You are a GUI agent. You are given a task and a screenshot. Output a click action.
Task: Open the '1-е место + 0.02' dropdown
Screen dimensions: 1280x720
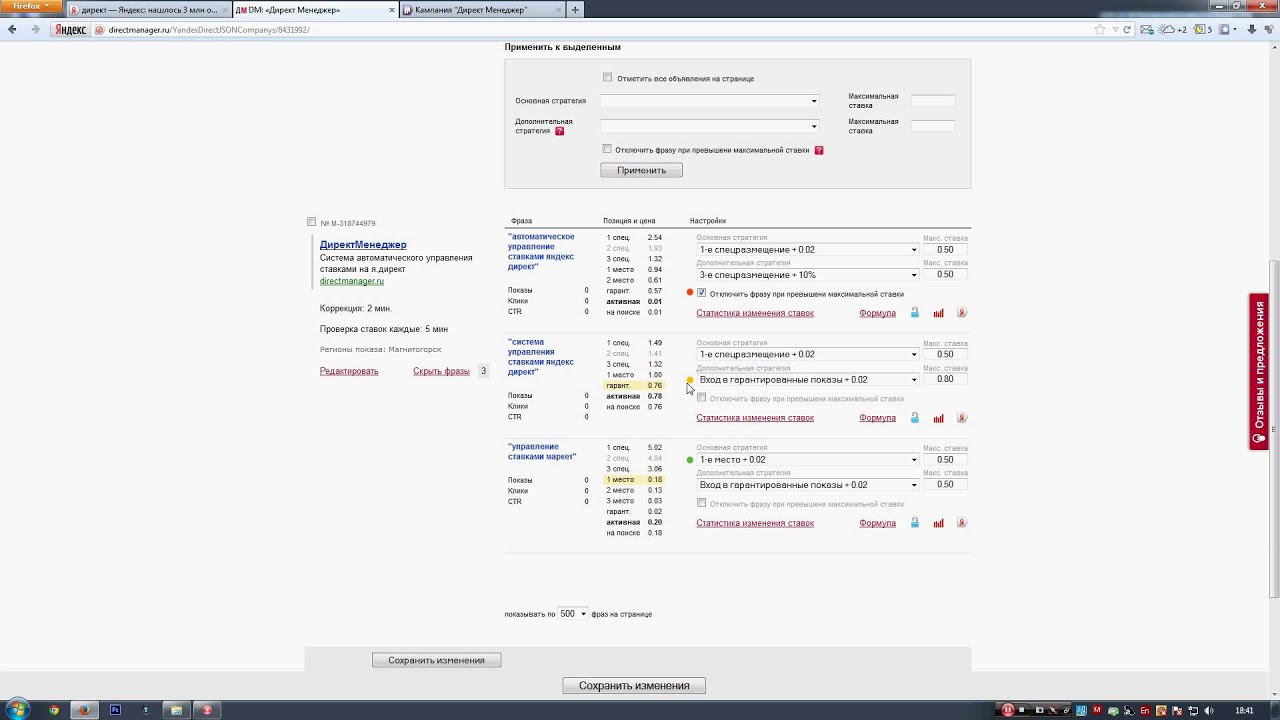pyautogui.click(x=808, y=460)
